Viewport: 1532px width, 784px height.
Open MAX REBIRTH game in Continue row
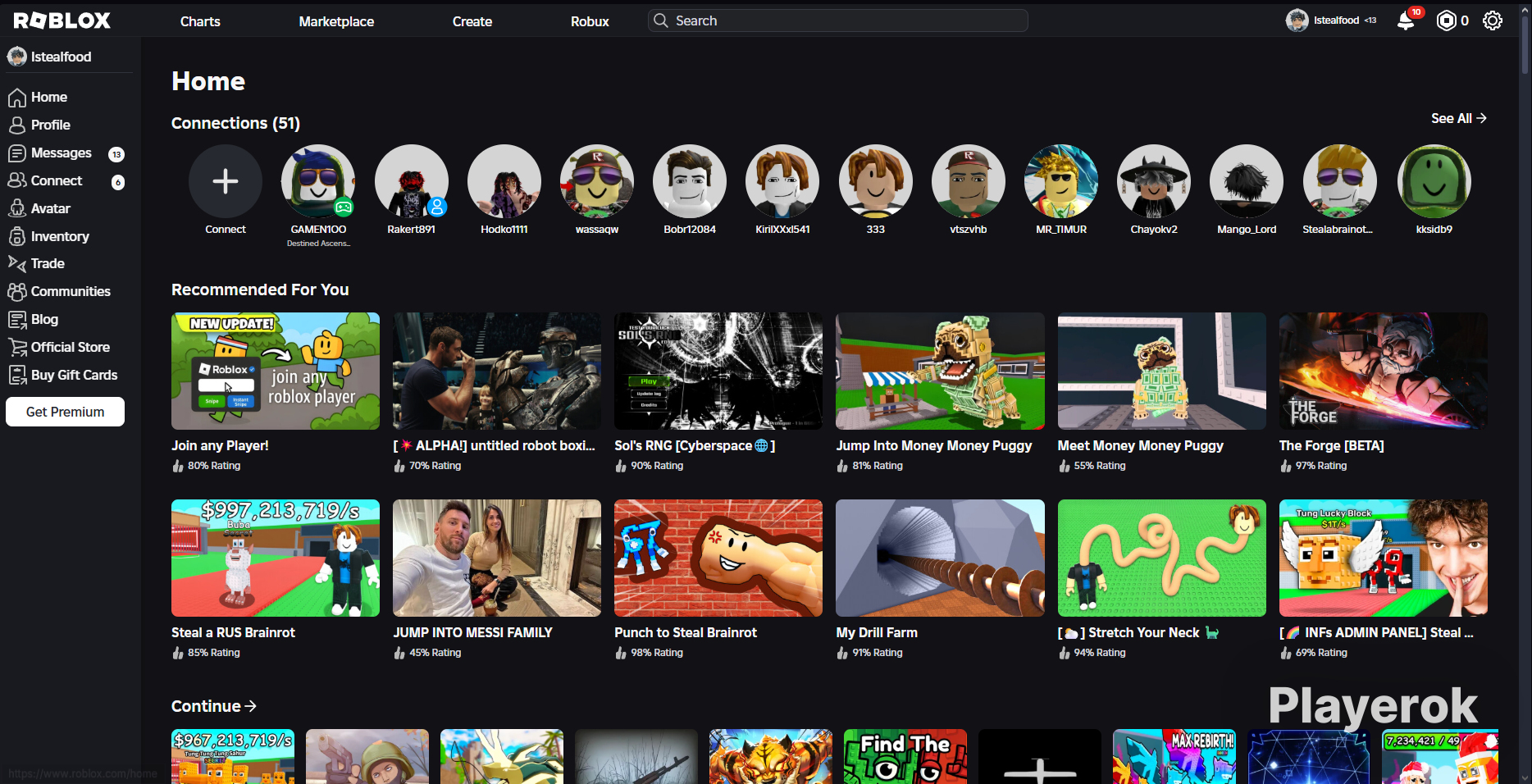tap(1174, 756)
